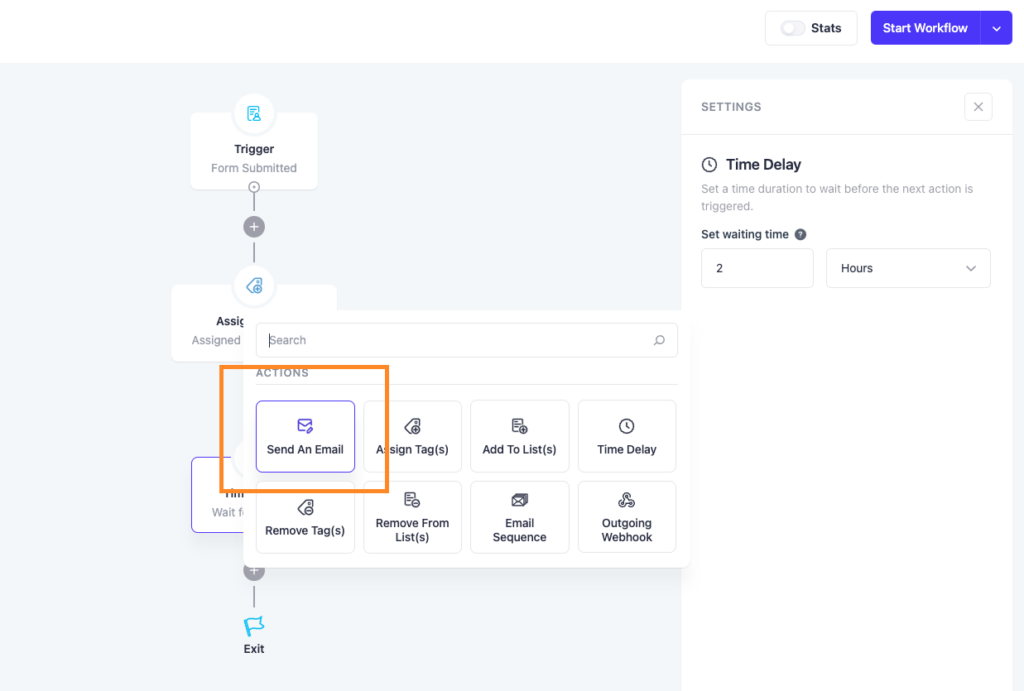The width and height of the screenshot is (1024, 691).
Task: Click the Form Submitted trigger node icon
Action: tap(253, 112)
